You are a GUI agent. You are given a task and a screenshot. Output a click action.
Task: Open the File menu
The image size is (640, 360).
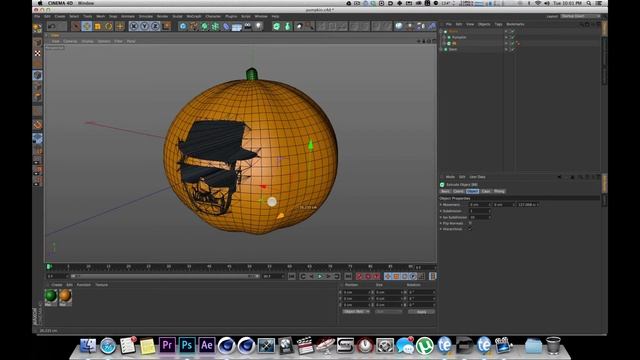tap(37, 16)
